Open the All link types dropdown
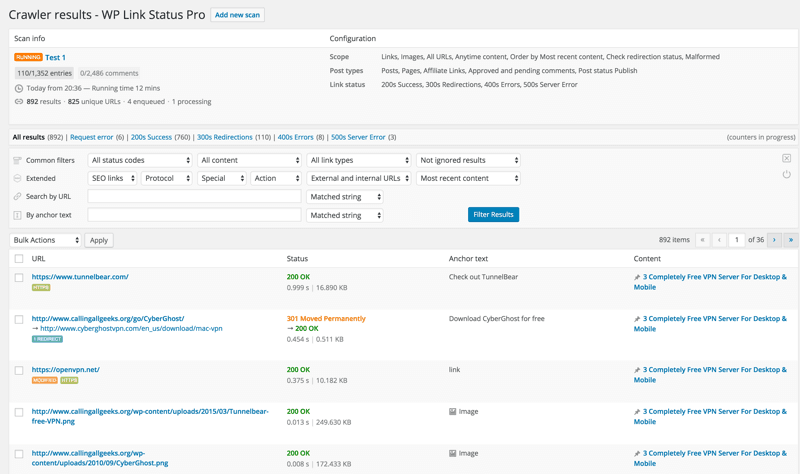 click(359, 160)
